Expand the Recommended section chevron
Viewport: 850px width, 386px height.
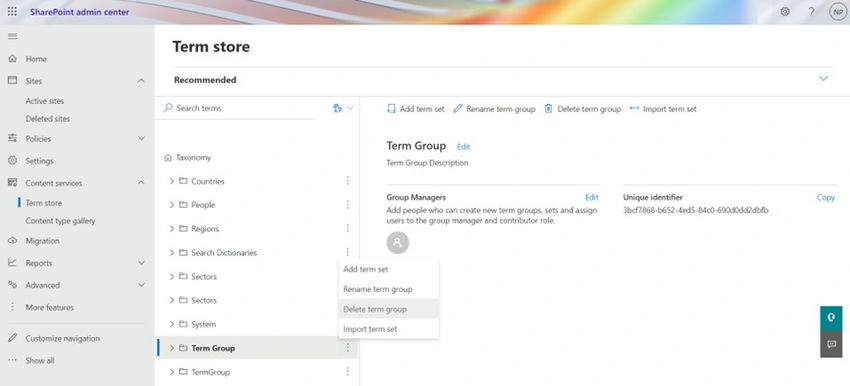(823, 79)
